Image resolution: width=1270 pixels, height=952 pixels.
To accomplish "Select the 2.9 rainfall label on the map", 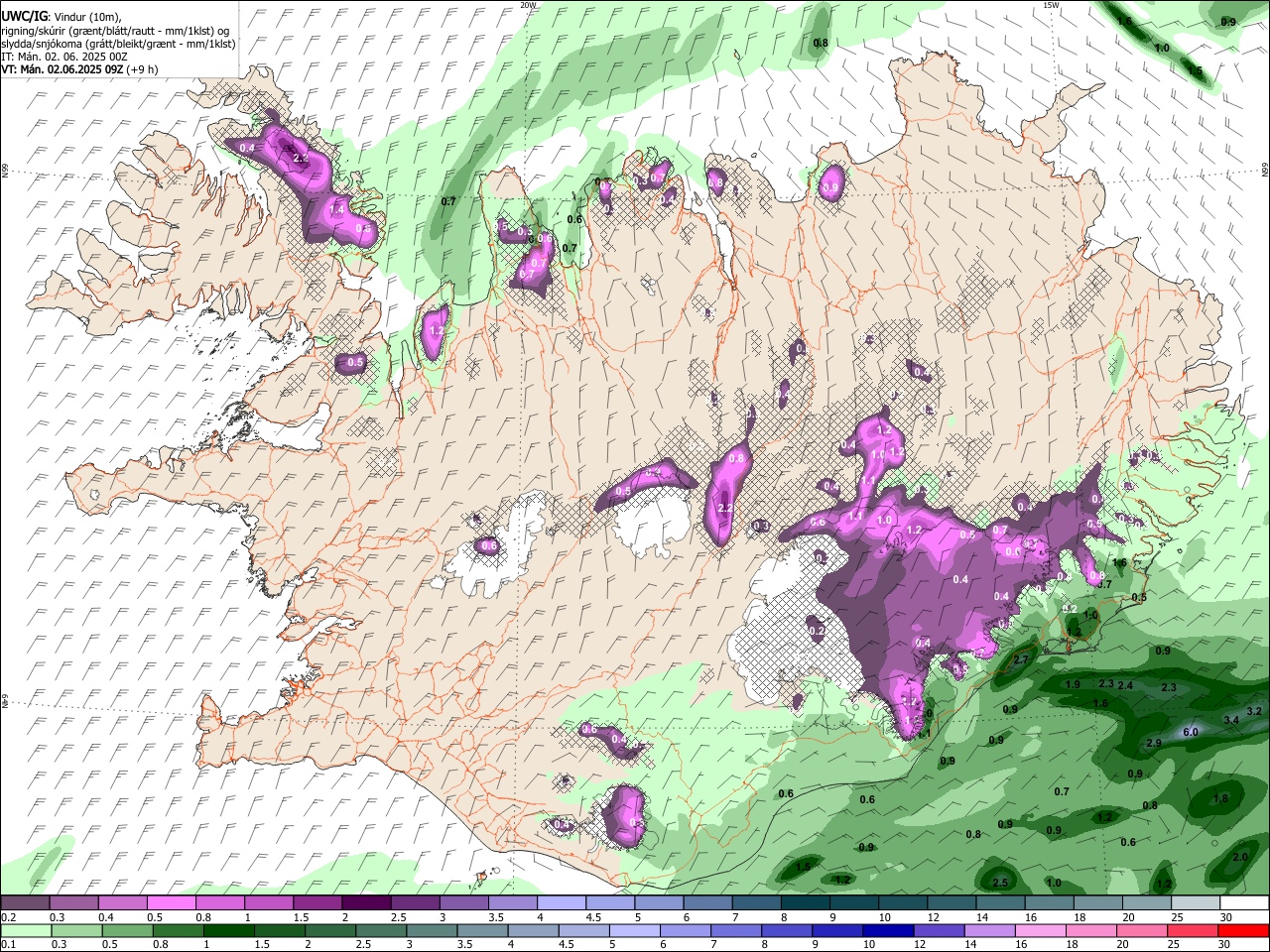I will point(1154,743).
